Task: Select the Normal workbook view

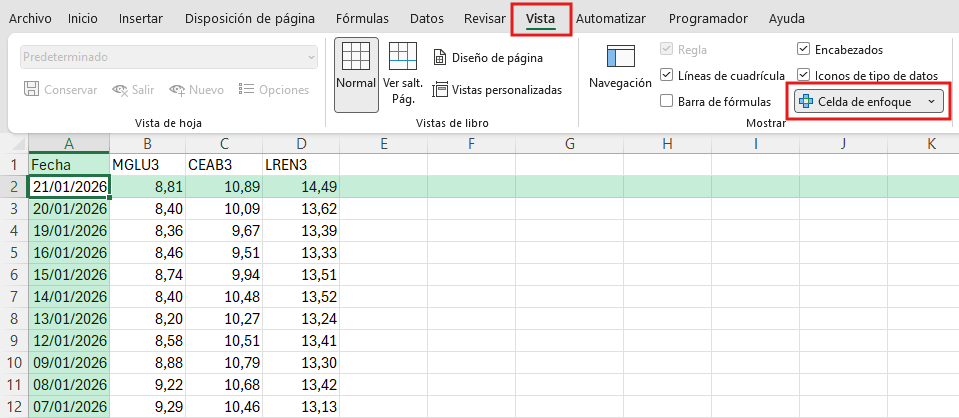Action: 356,75
